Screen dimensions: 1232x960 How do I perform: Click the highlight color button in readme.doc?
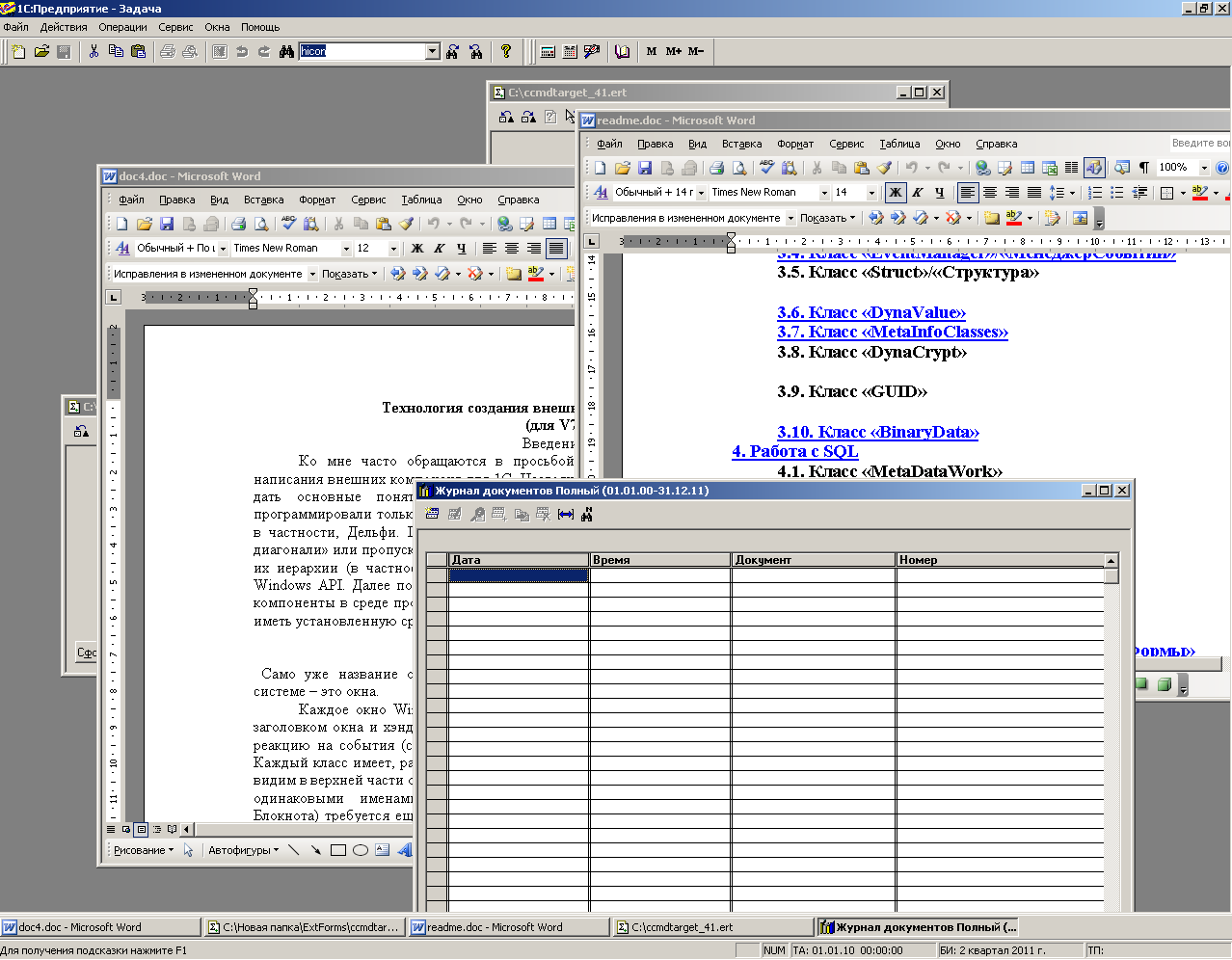coord(1199,193)
